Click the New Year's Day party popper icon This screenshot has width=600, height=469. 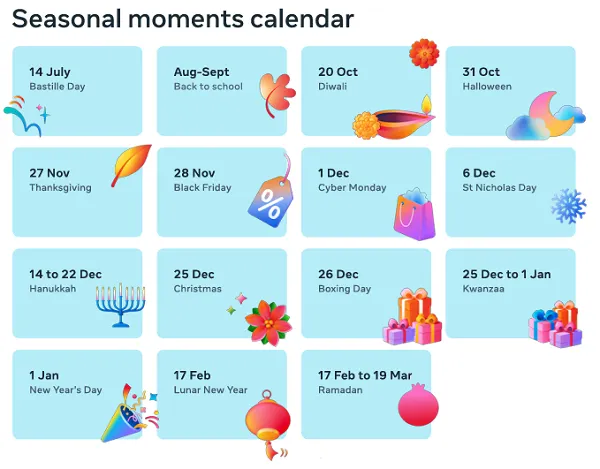pyautogui.click(x=124, y=412)
